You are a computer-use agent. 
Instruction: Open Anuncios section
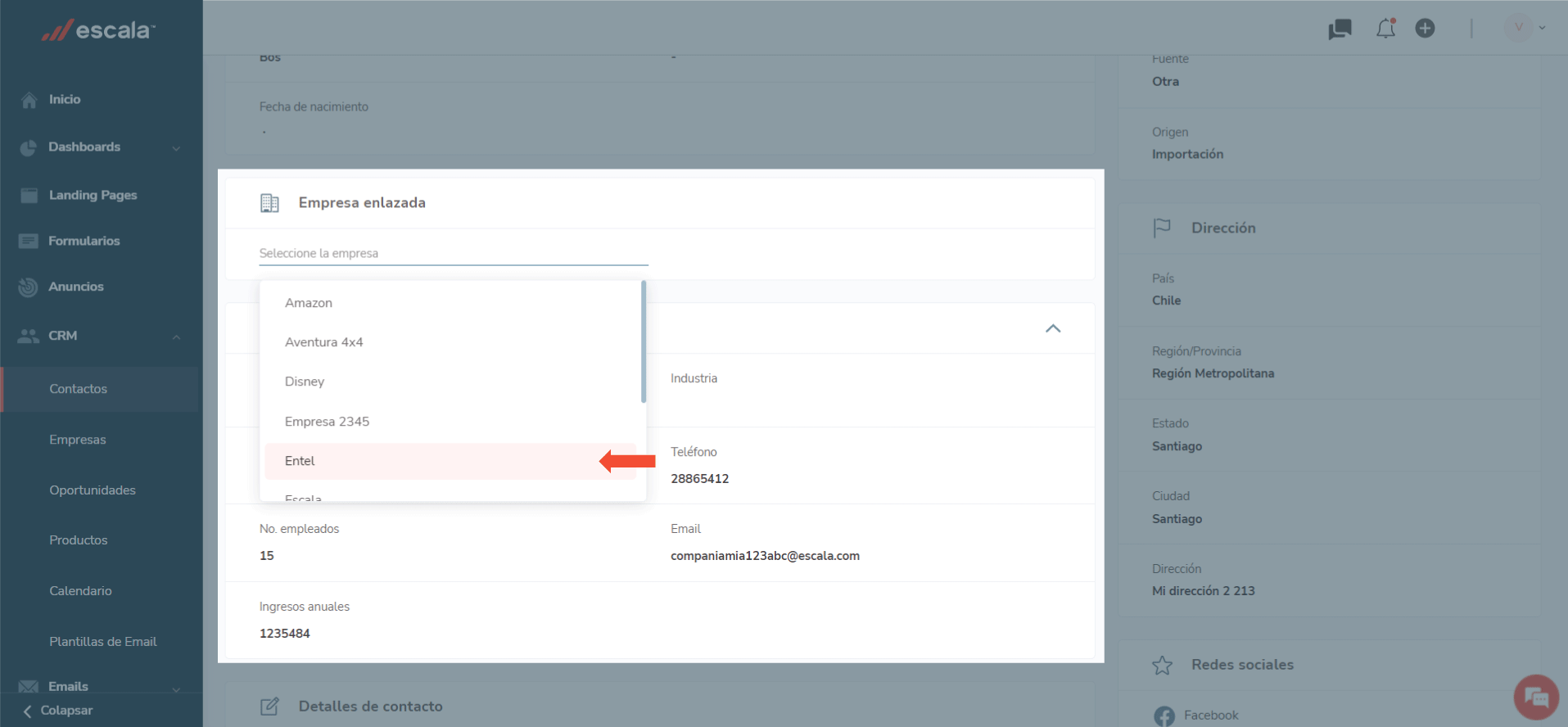click(76, 287)
